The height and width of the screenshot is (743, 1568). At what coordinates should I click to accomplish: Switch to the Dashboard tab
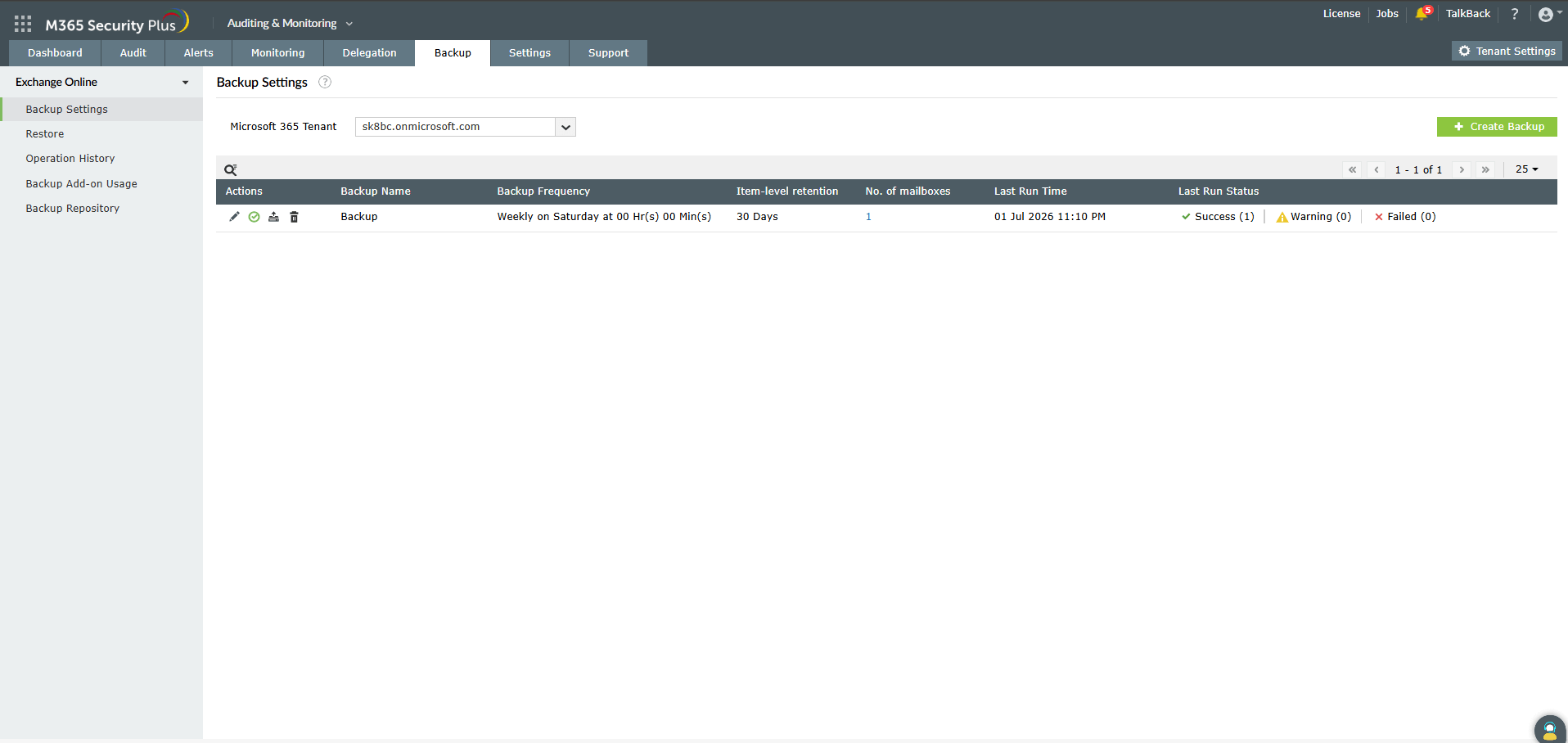pyautogui.click(x=55, y=53)
